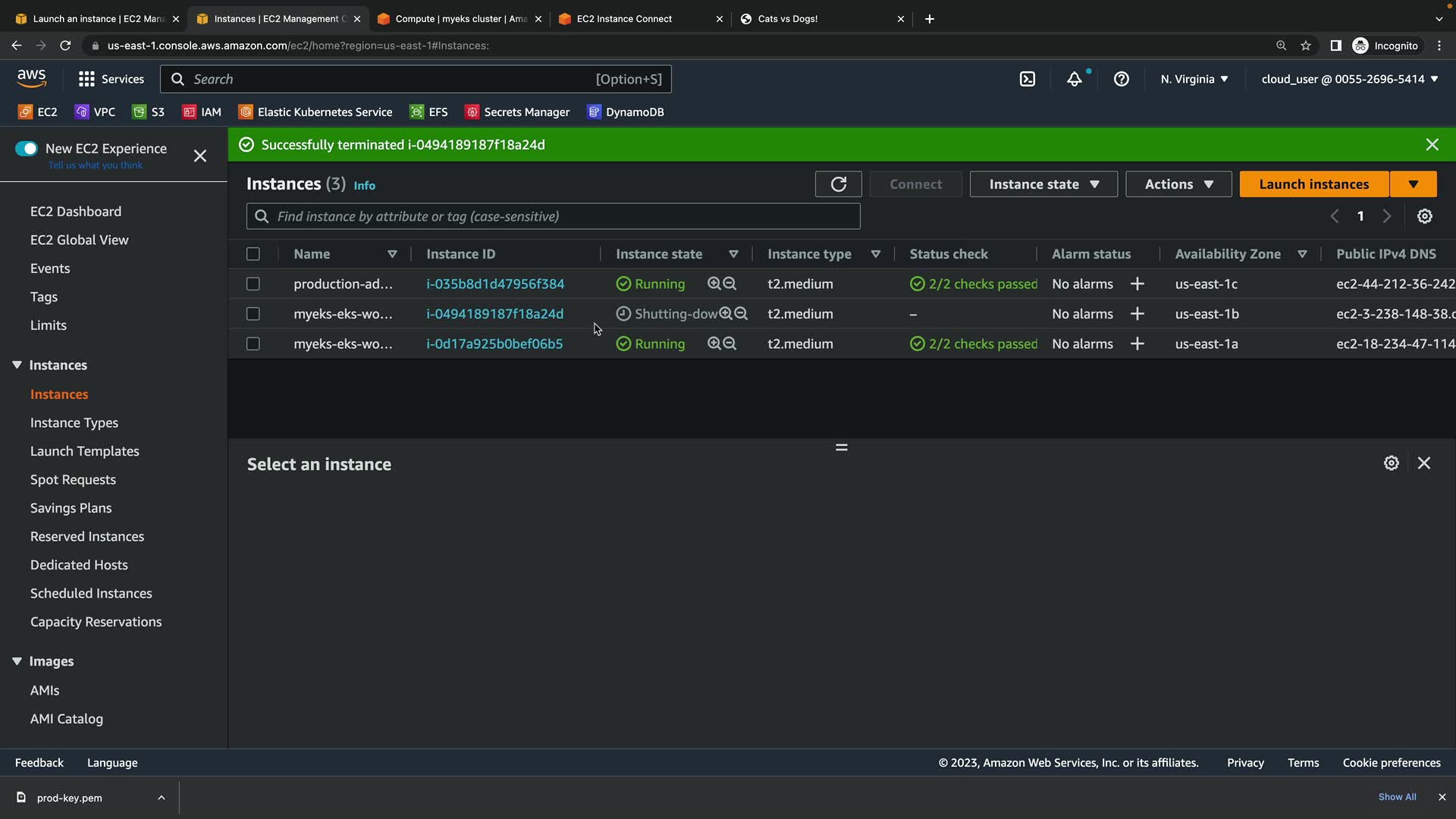Open Instance state dropdown
1456x819 pixels.
pos(1043,184)
